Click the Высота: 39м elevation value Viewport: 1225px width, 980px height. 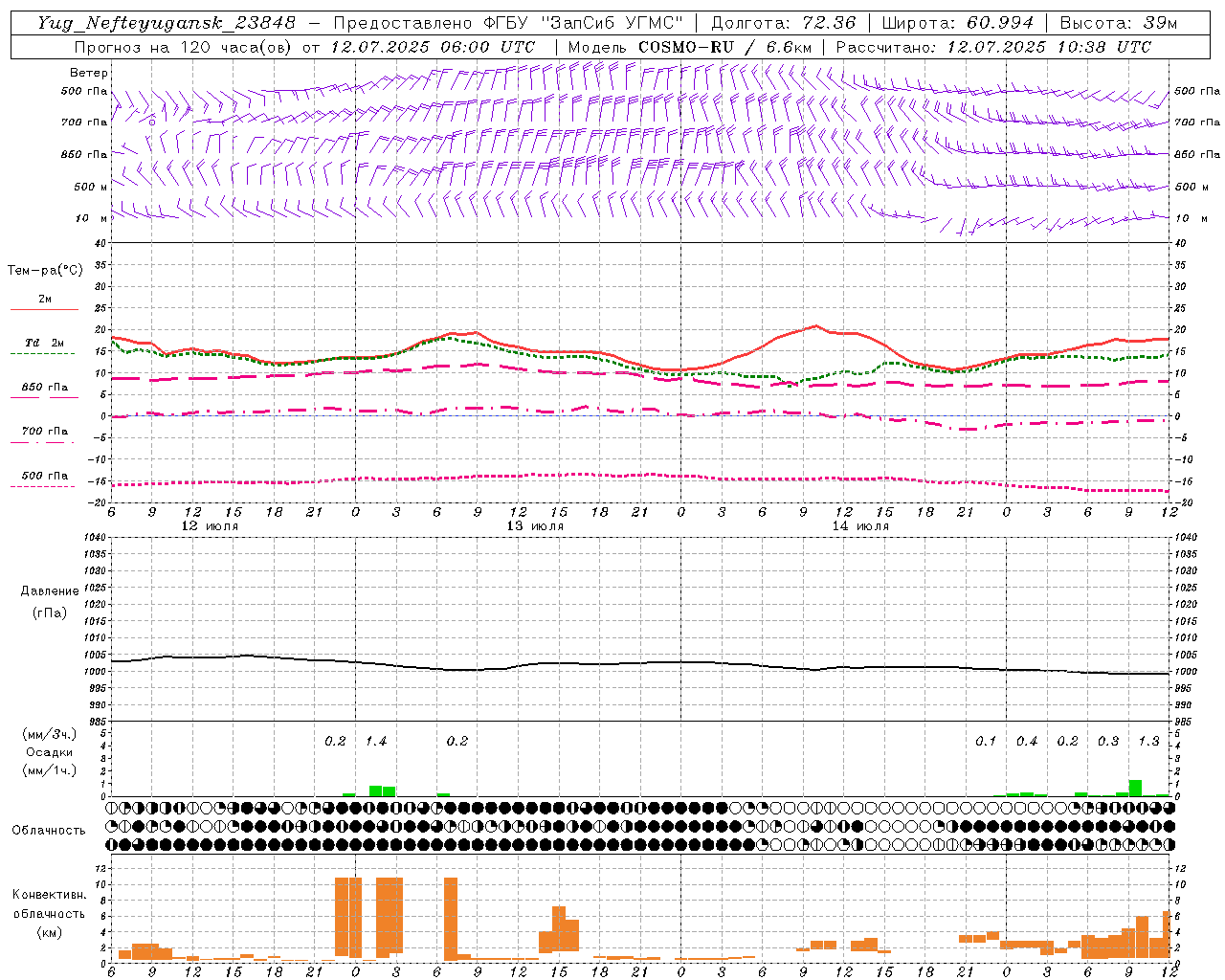[x=1119, y=23]
